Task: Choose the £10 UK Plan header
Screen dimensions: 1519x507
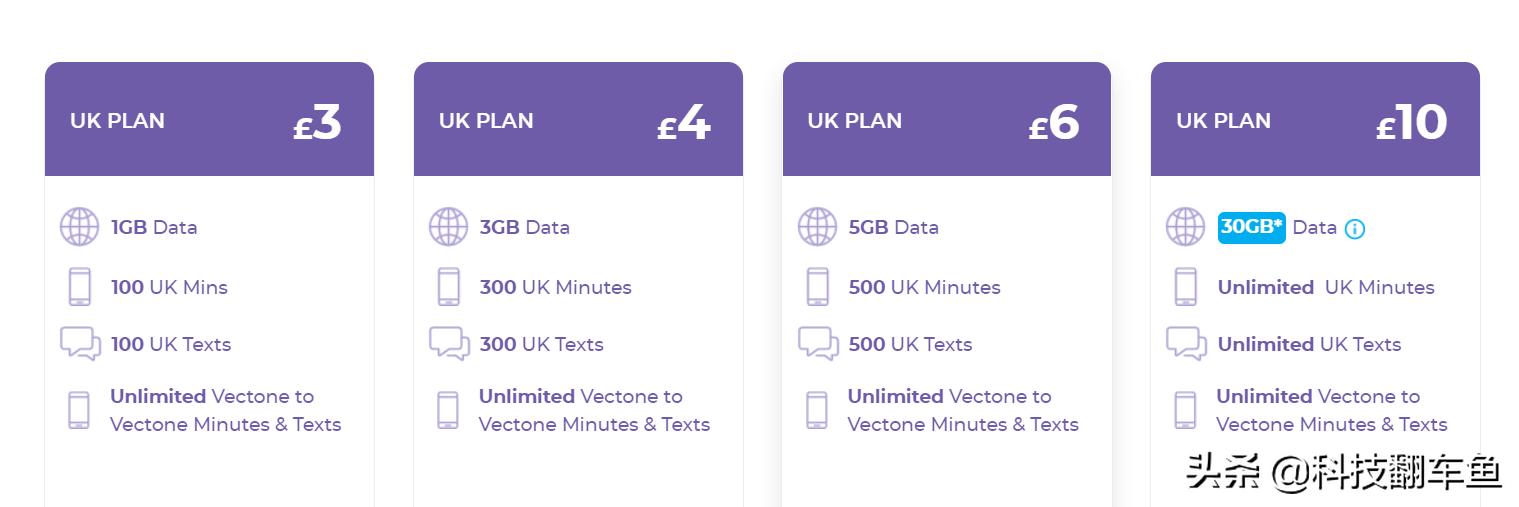Action: [1315, 120]
